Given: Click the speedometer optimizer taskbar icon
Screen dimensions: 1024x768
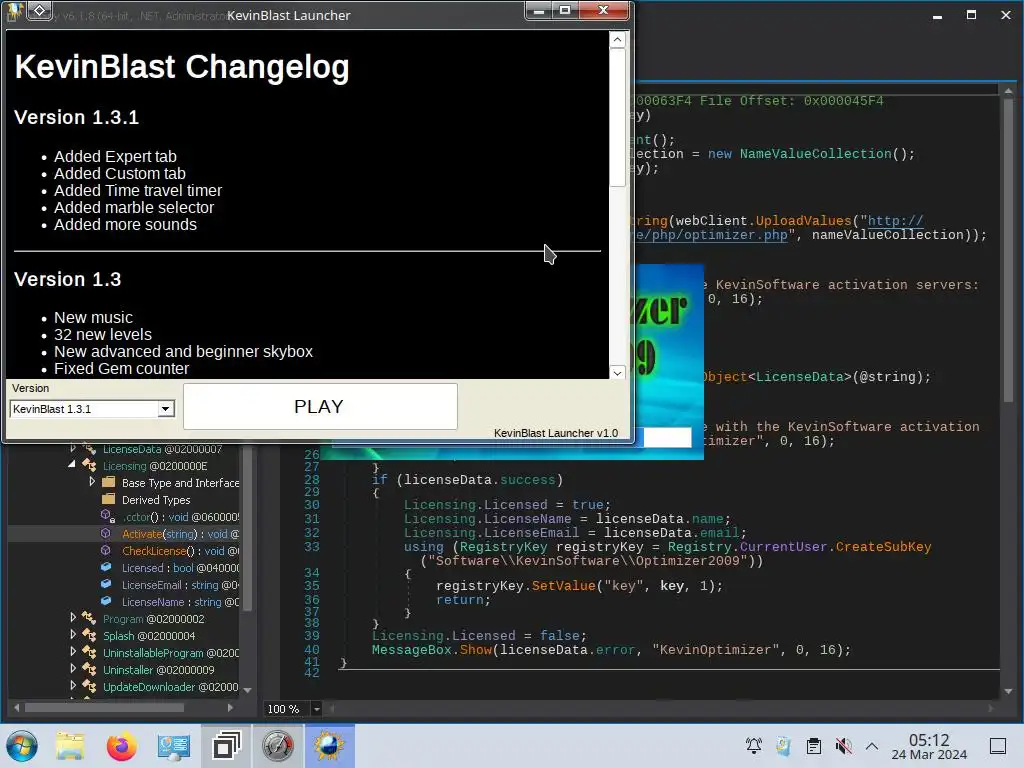Looking at the screenshot, I should (x=278, y=746).
